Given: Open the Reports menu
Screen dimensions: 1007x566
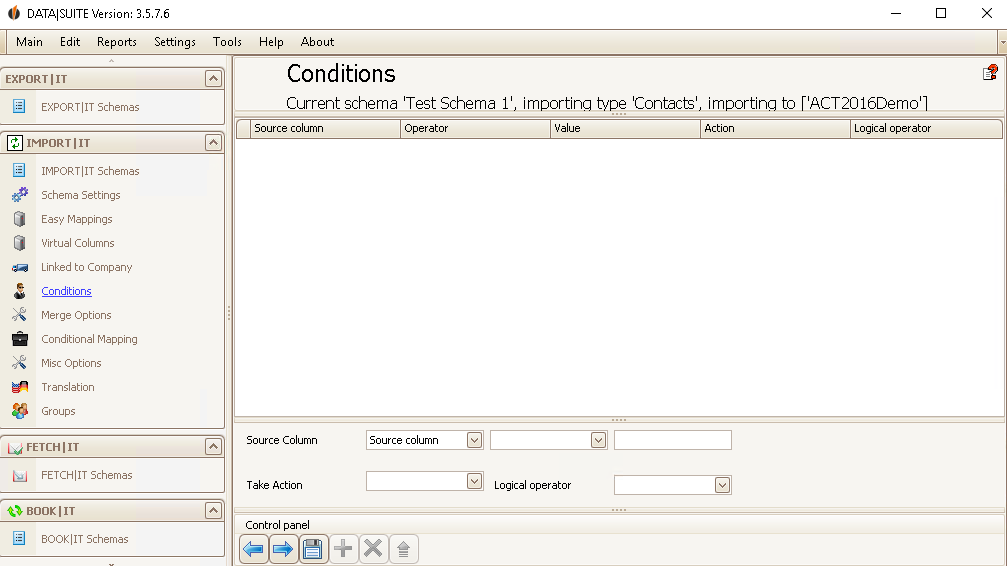Looking at the screenshot, I should click(x=117, y=42).
